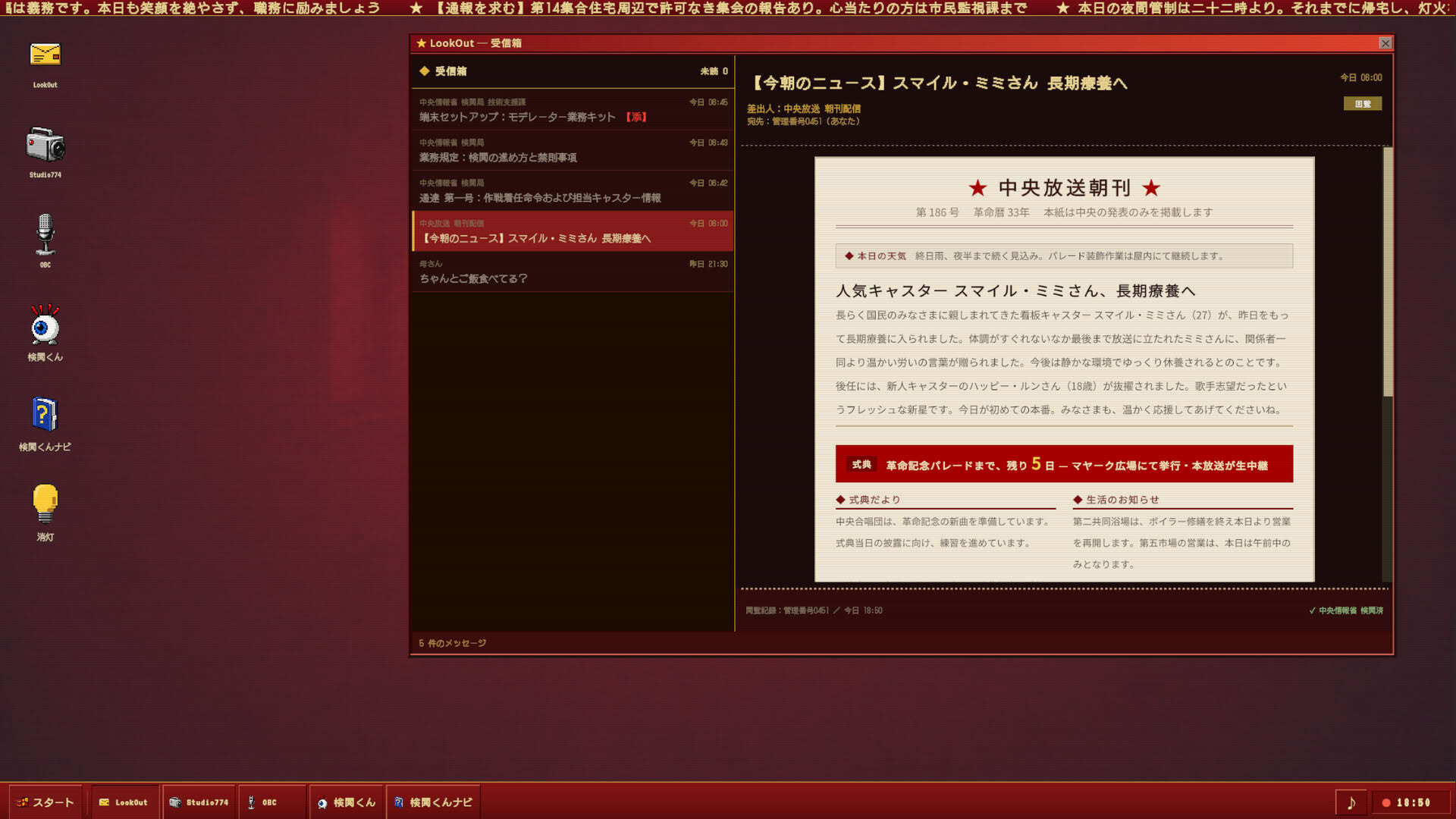This screenshot has height=819, width=1456.
Task: Click the music note tray icon
Action: [1351, 802]
